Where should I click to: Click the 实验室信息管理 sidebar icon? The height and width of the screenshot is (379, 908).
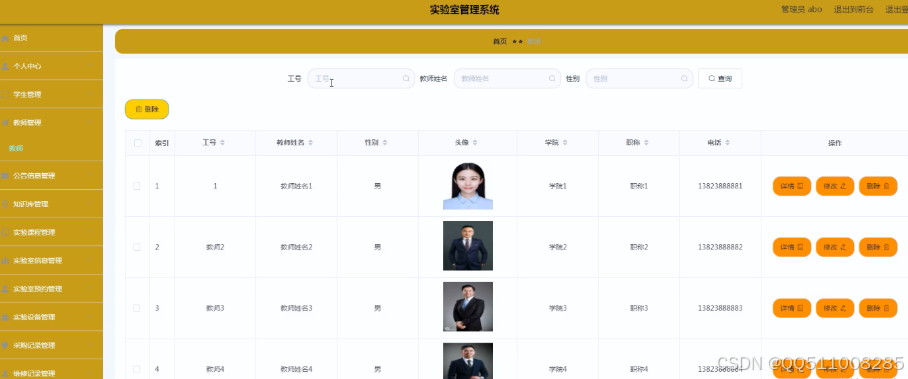tap(5, 261)
